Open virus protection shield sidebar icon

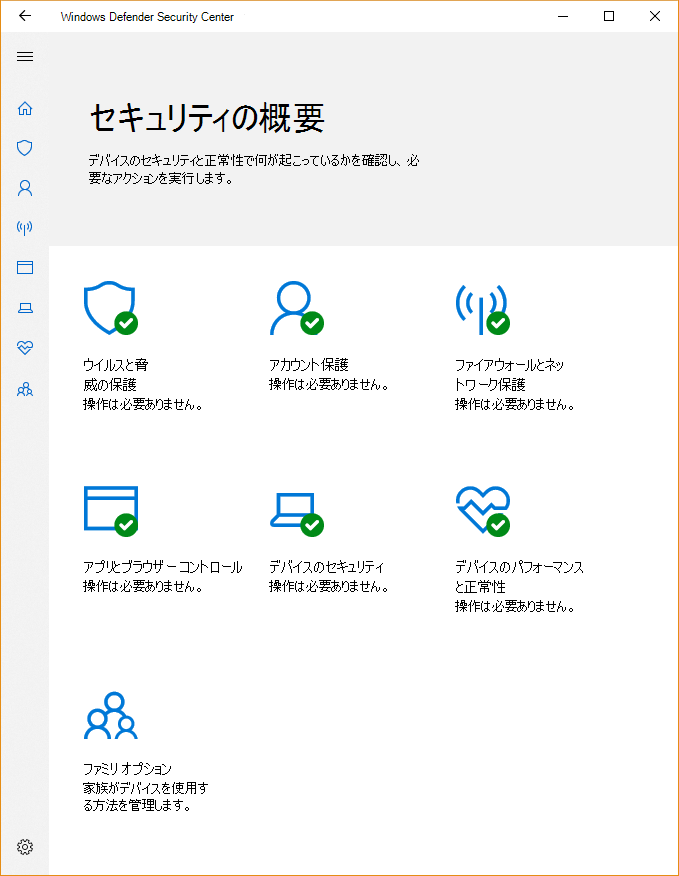25,148
